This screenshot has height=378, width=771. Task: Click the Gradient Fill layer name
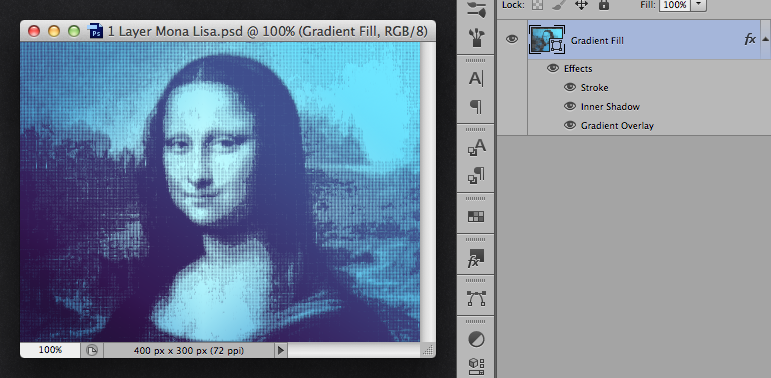point(597,41)
